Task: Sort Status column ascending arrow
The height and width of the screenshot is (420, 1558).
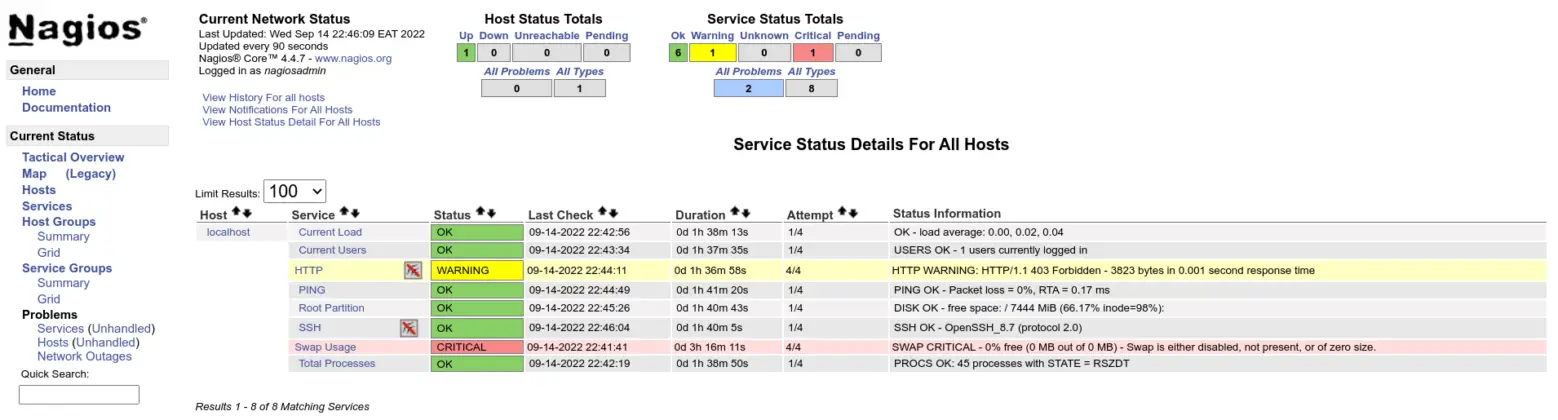Action: pos(480,213)
